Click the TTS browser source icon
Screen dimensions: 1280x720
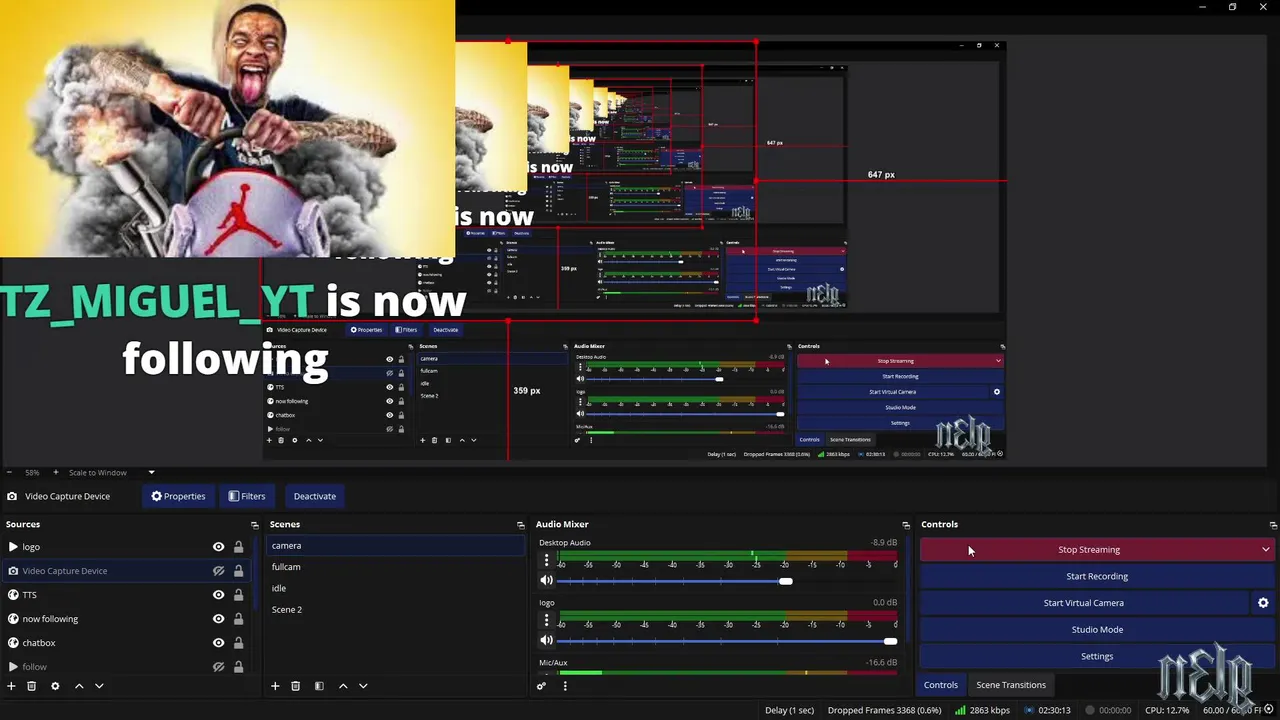point(13,595)
